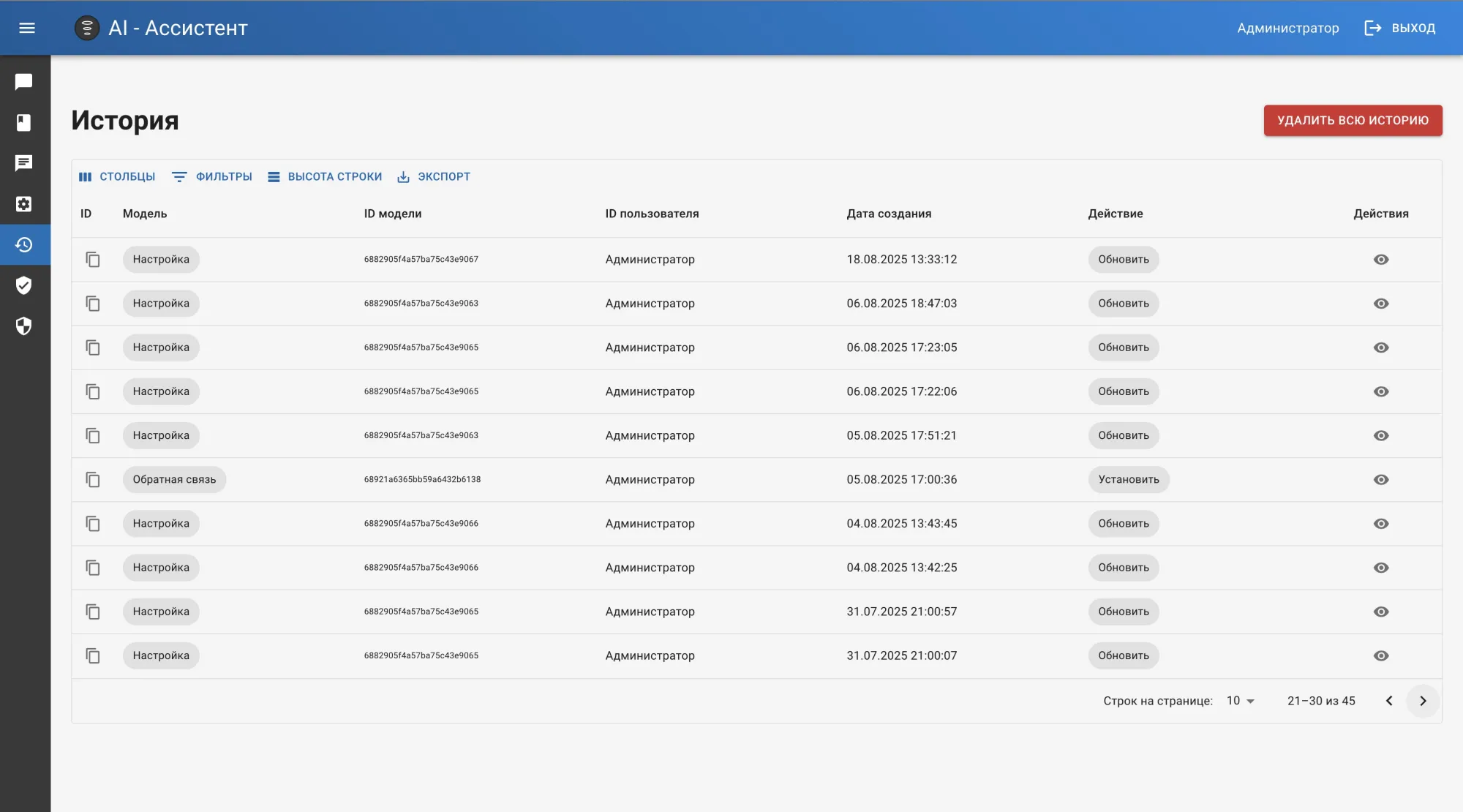
Task: View details of 31.07.2025 21:00:07 entry
Action: (1381, 655)
